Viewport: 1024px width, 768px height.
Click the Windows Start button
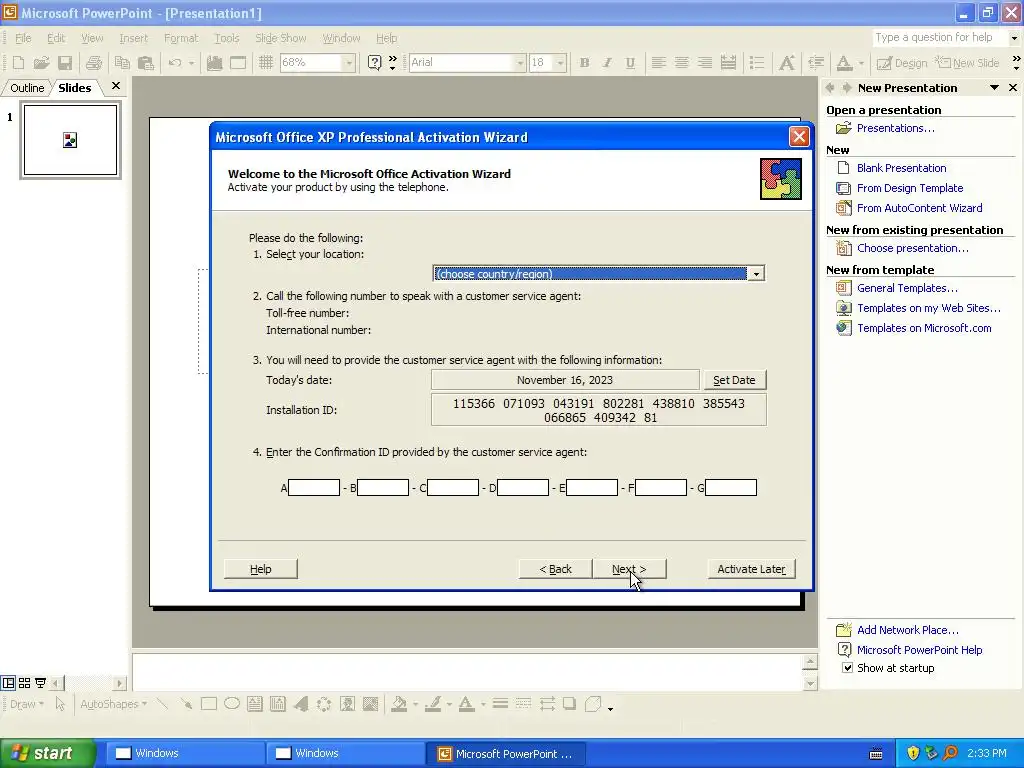48,753
